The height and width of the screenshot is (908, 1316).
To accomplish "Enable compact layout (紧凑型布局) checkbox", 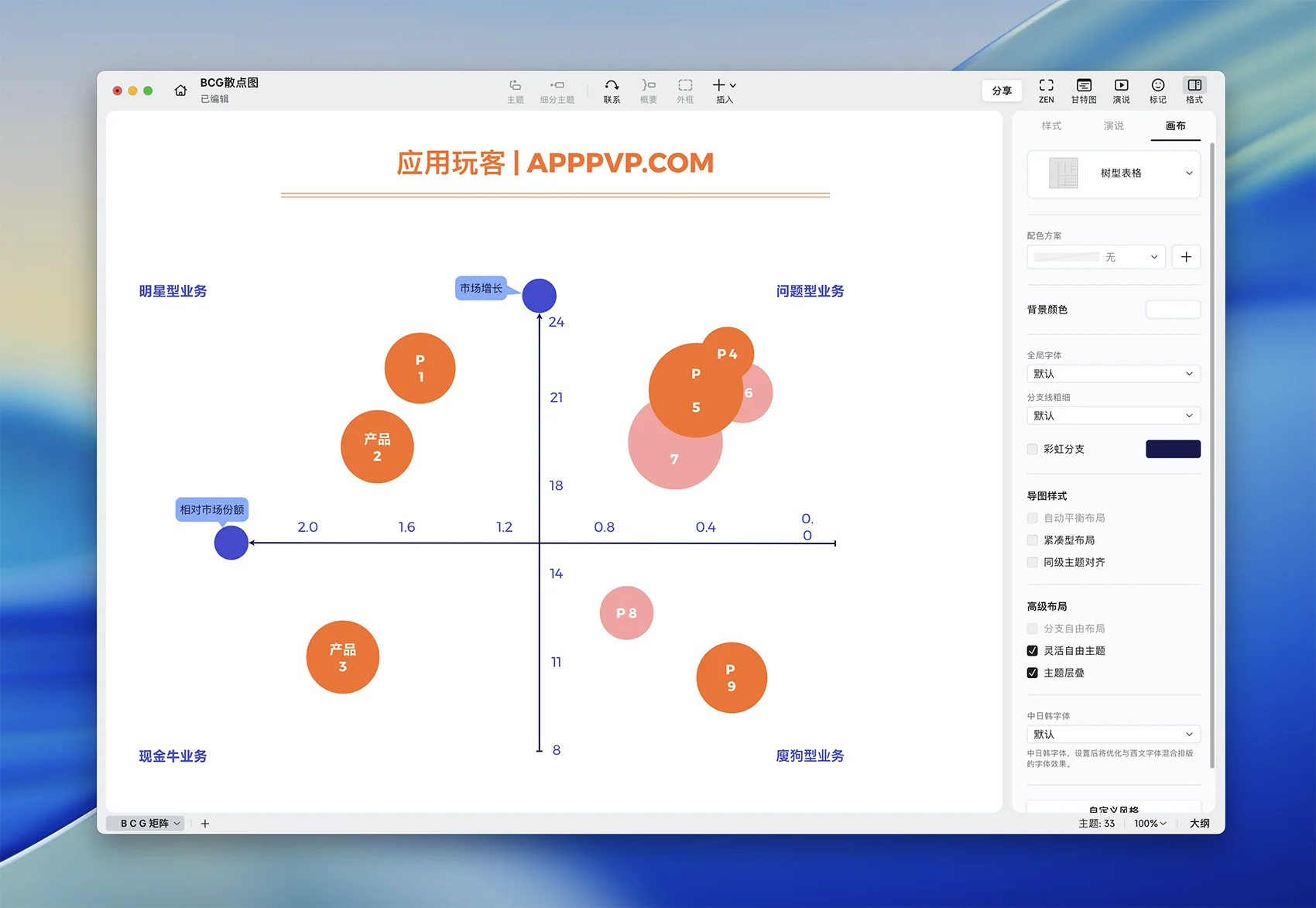I will pos(1032,540).
